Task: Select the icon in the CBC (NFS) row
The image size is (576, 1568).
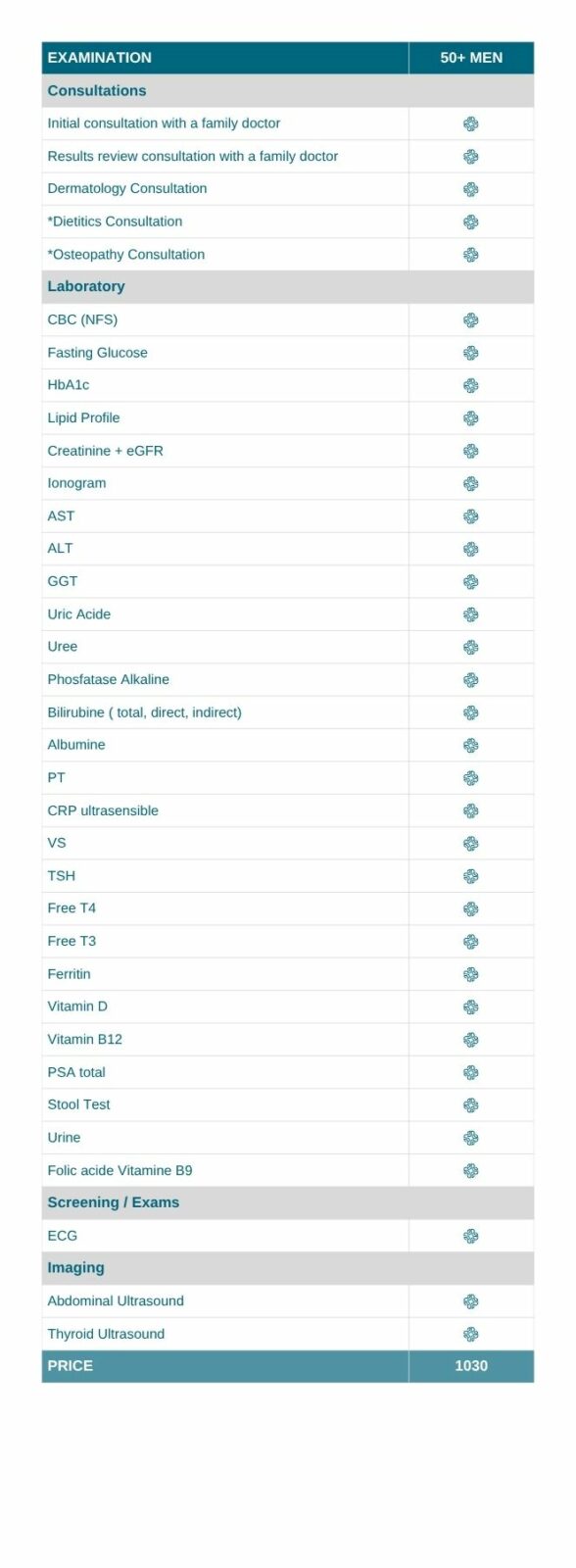Action: 470,319
